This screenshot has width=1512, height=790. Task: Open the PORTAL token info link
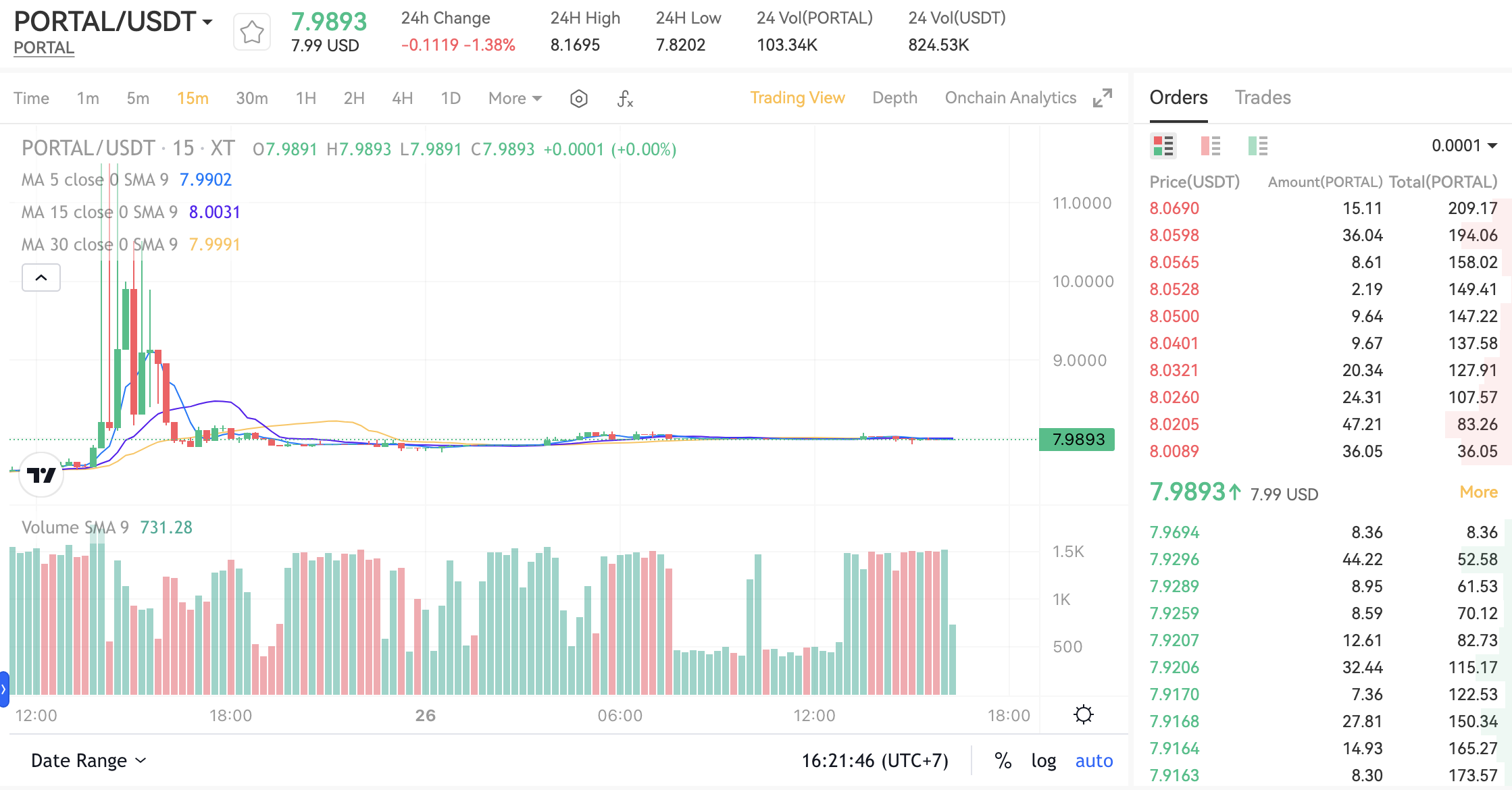click(44, 48)
